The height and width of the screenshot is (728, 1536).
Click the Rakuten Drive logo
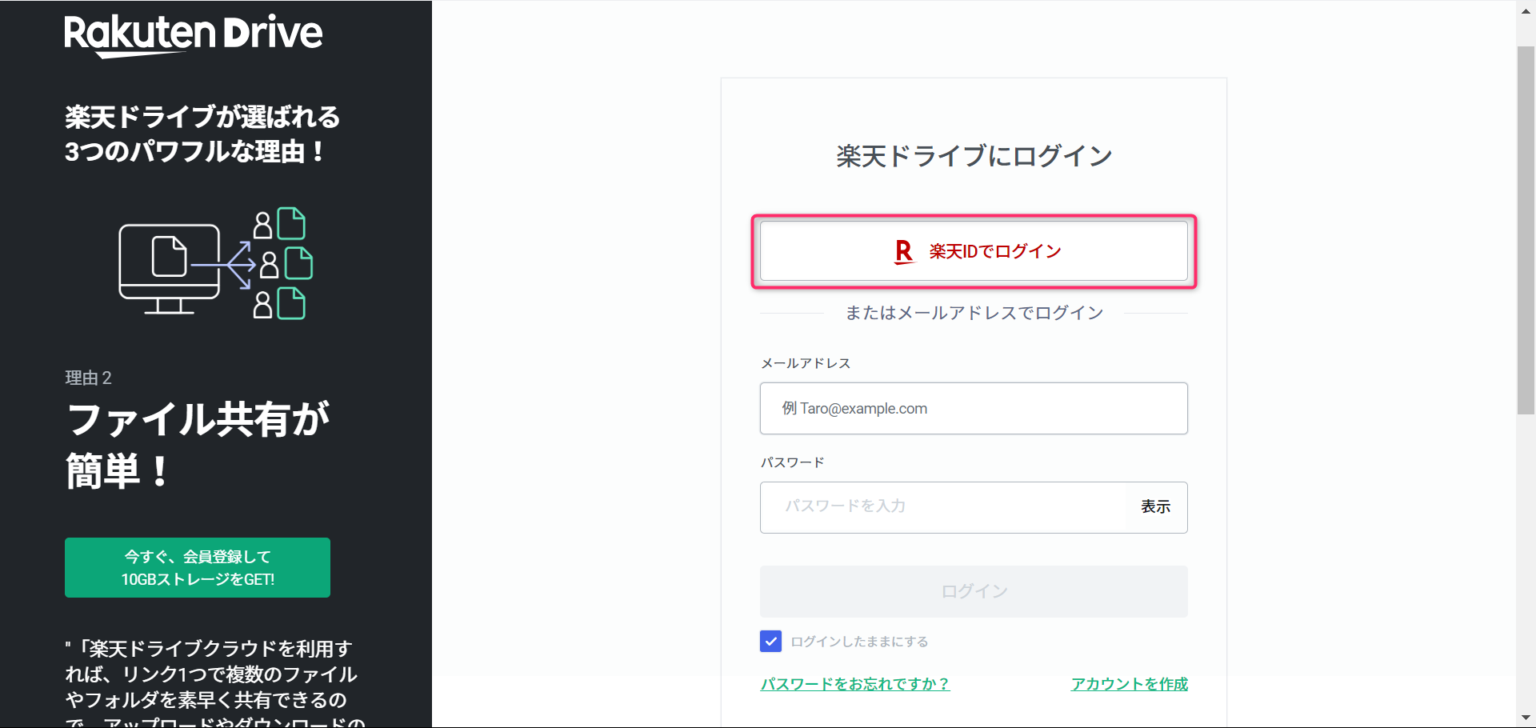(x=193, y=33)
